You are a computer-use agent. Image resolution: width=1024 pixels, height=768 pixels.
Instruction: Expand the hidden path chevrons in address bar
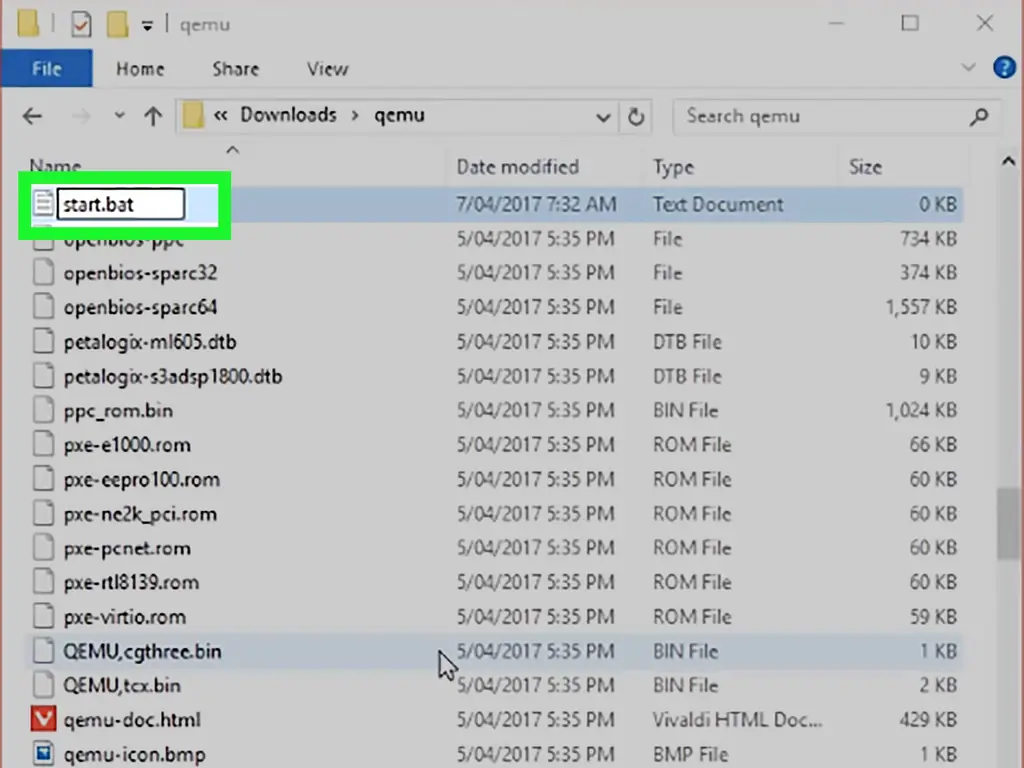click(x=221, y=116)
